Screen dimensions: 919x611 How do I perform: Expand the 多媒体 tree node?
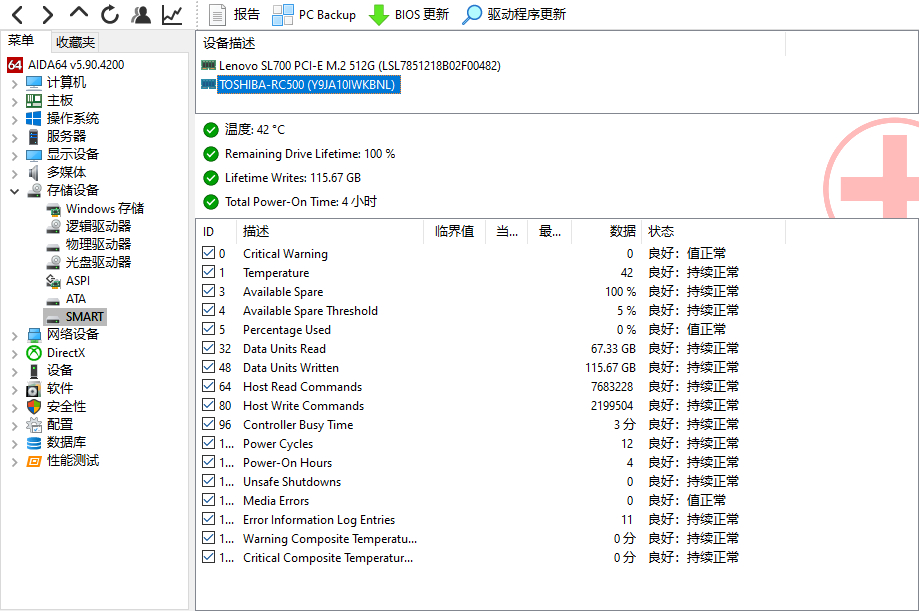14,173
